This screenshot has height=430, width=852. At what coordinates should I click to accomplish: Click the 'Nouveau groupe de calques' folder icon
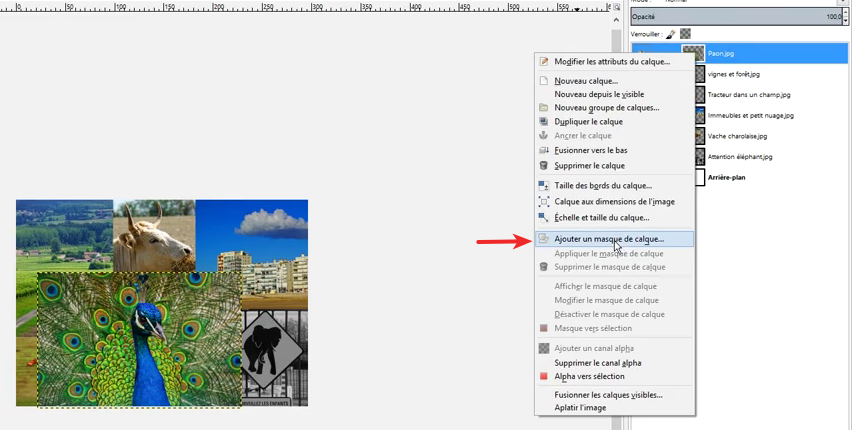[544, 108]
